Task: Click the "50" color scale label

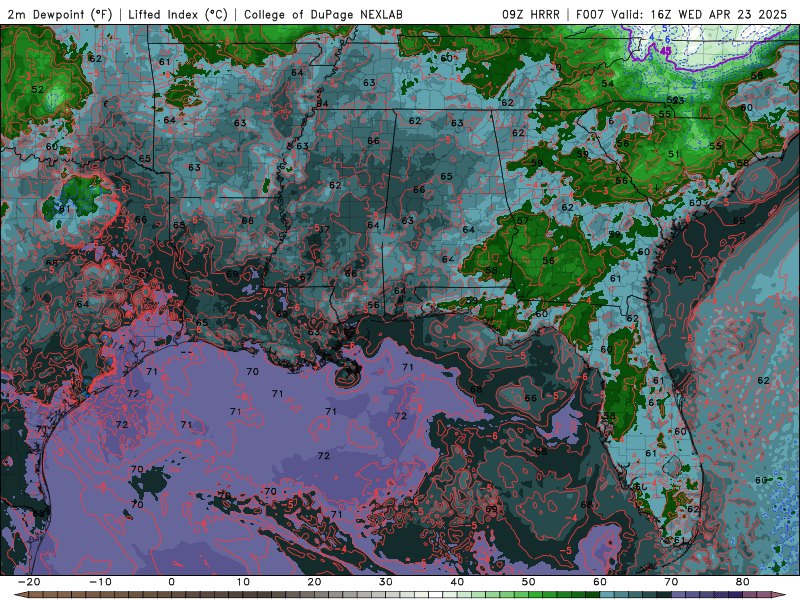Action: click(x=529, y=582)
